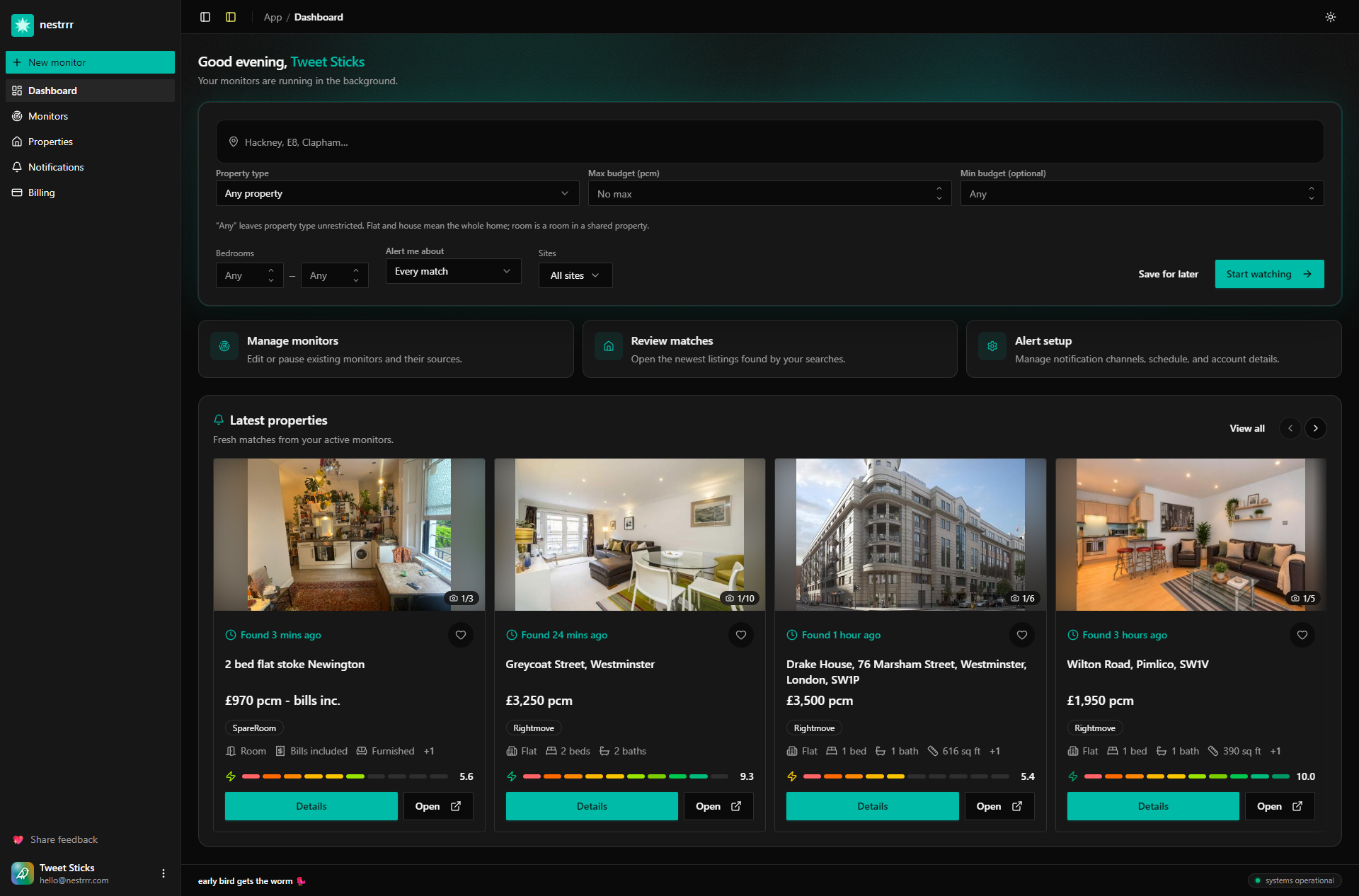
Task: Favorite the Greycoat Street, Westminster listing
Action: (x=741, y=635)
